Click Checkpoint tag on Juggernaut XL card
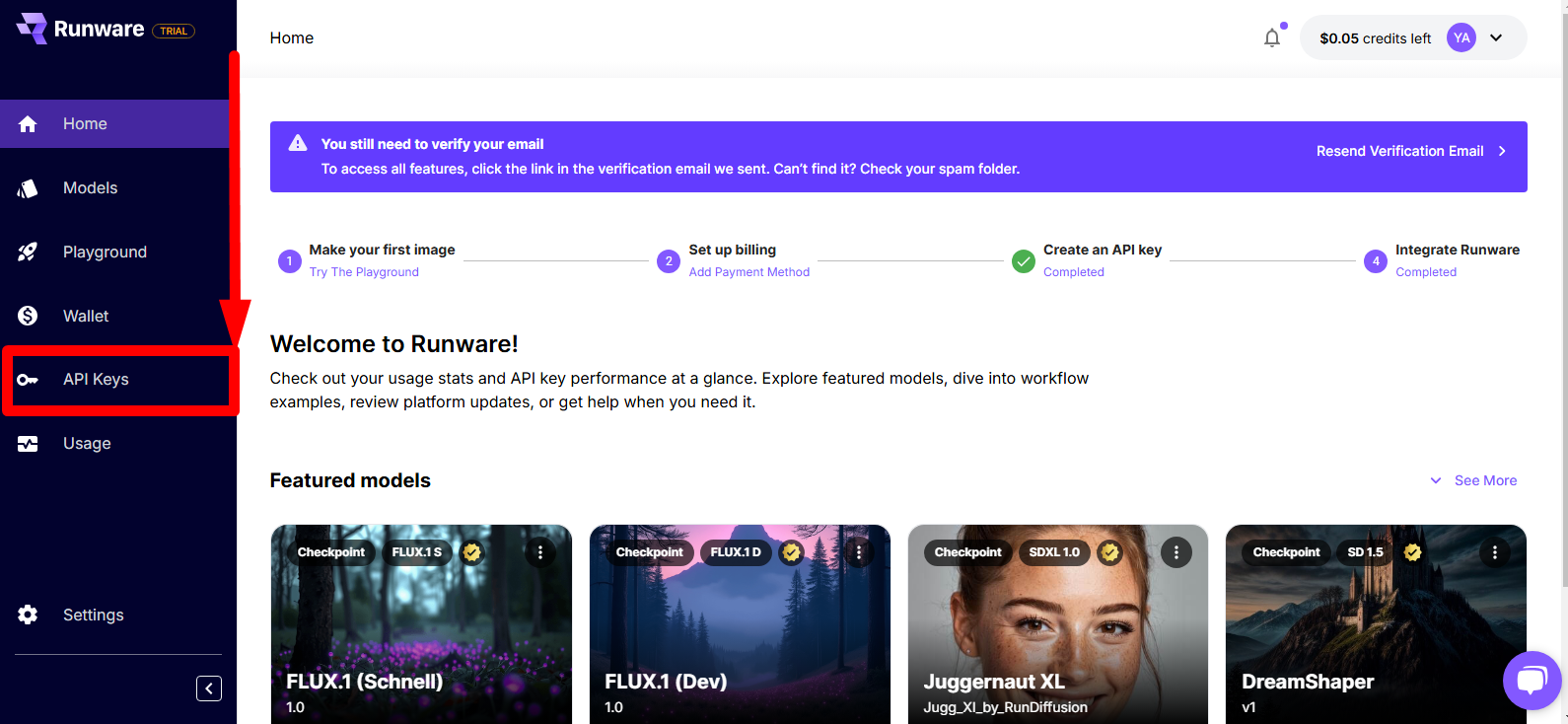Screen dimensions: 1568x724 click(x=967, y=552)
